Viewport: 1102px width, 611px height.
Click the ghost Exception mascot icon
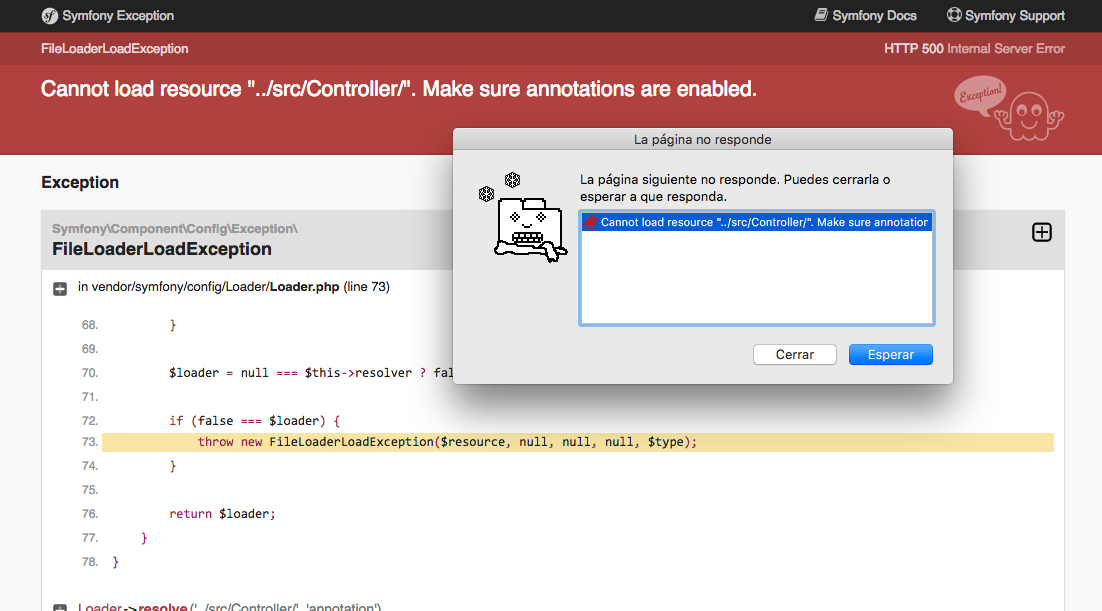click(x=1009, y=108)
